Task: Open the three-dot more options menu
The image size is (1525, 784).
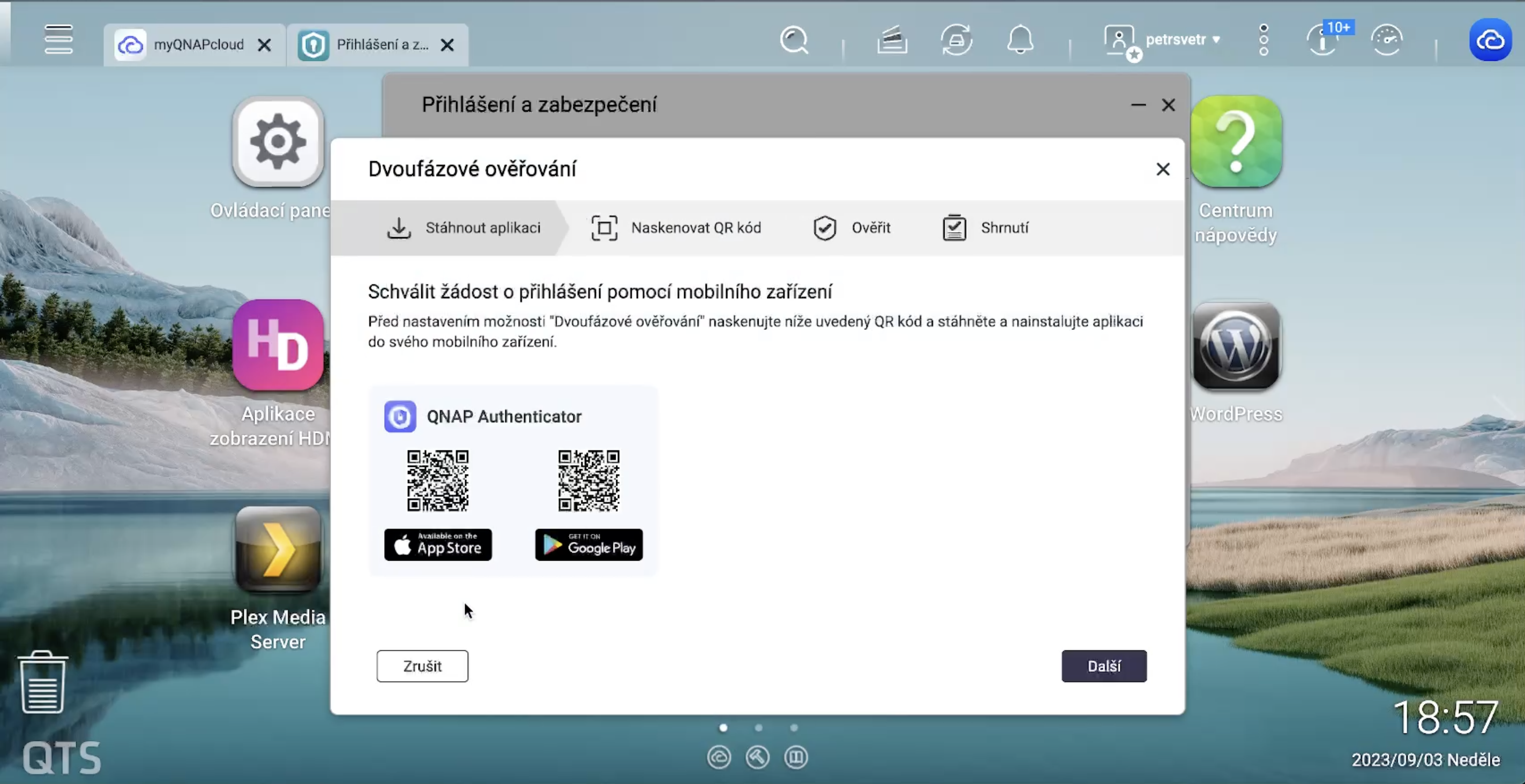Action: coord(1264,40)
